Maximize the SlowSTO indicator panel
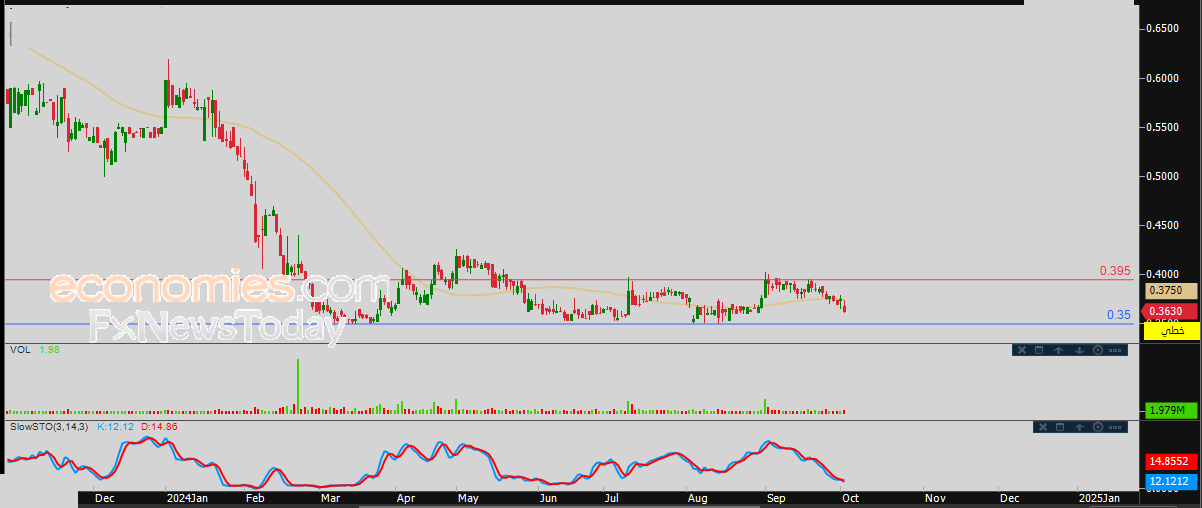 click(x=1060, y=427)
